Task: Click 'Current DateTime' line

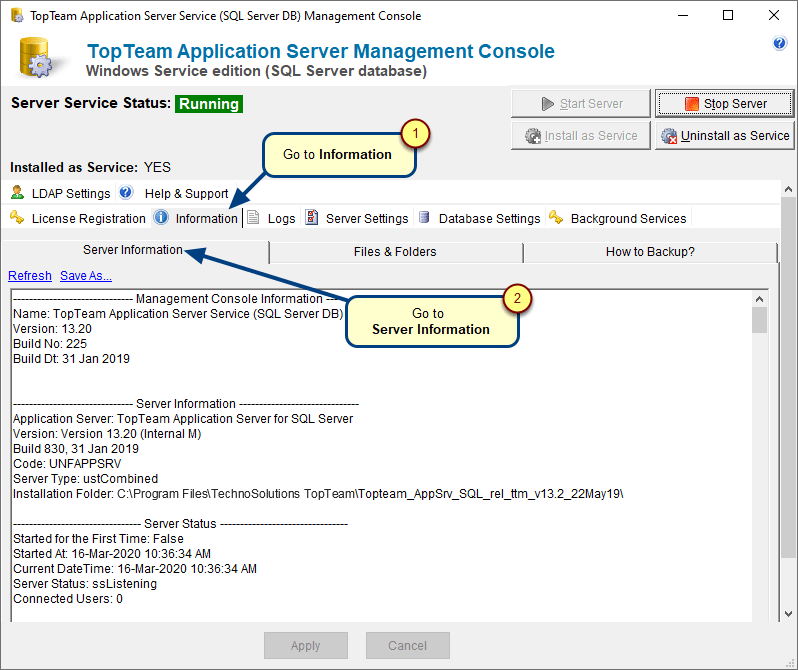Action: [135, 569]
